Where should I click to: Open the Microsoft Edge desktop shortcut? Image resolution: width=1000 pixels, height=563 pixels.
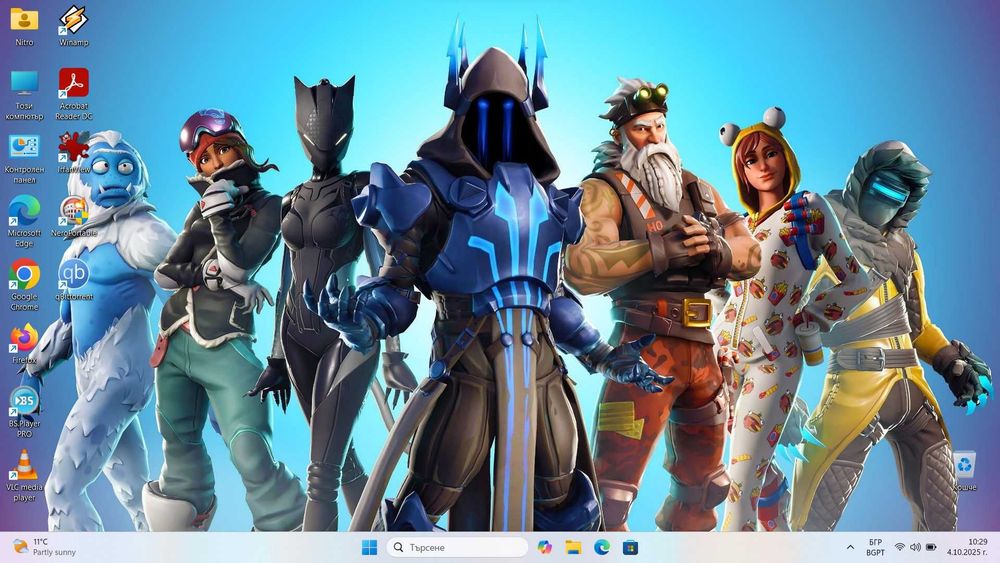coord(24,221)
